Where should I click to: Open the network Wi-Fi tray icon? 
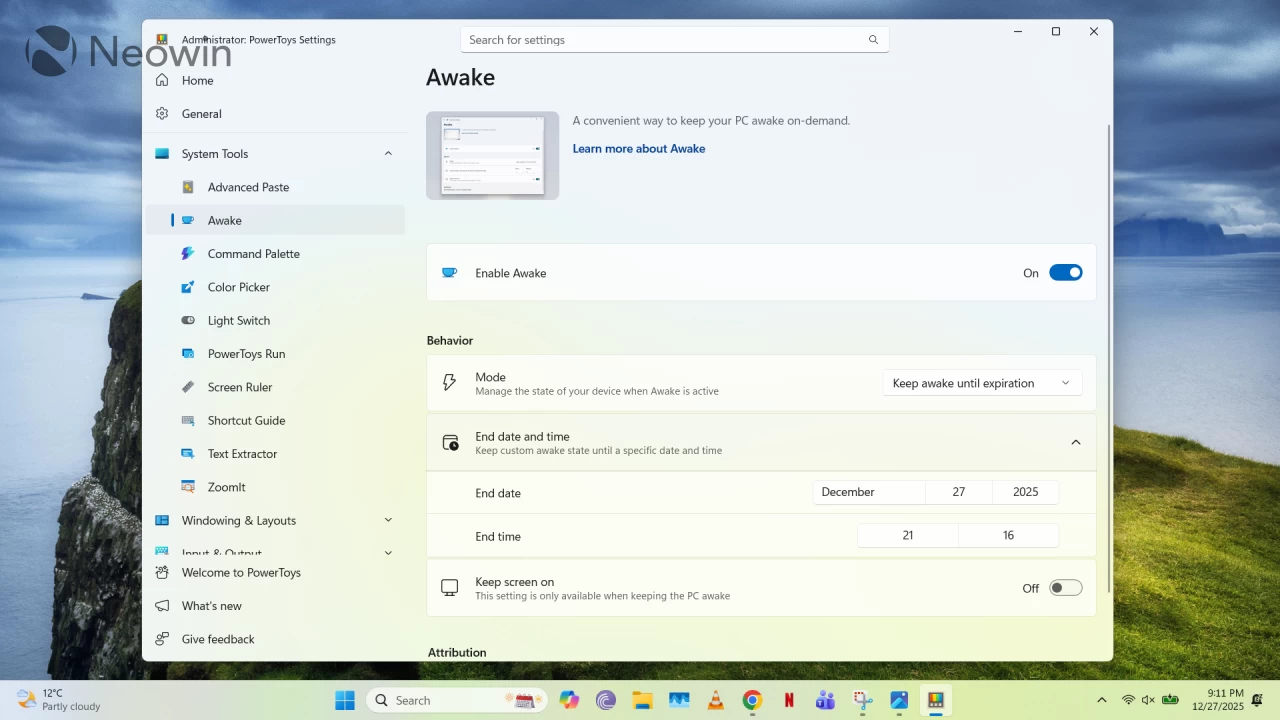pos(1128,700)
